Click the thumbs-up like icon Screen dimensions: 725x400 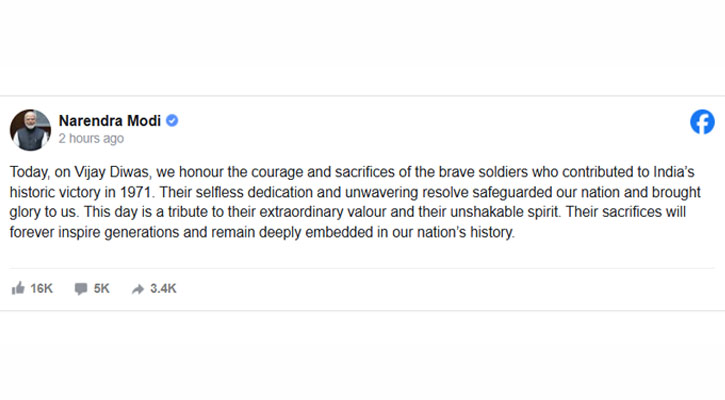click(x=18, y=288)
